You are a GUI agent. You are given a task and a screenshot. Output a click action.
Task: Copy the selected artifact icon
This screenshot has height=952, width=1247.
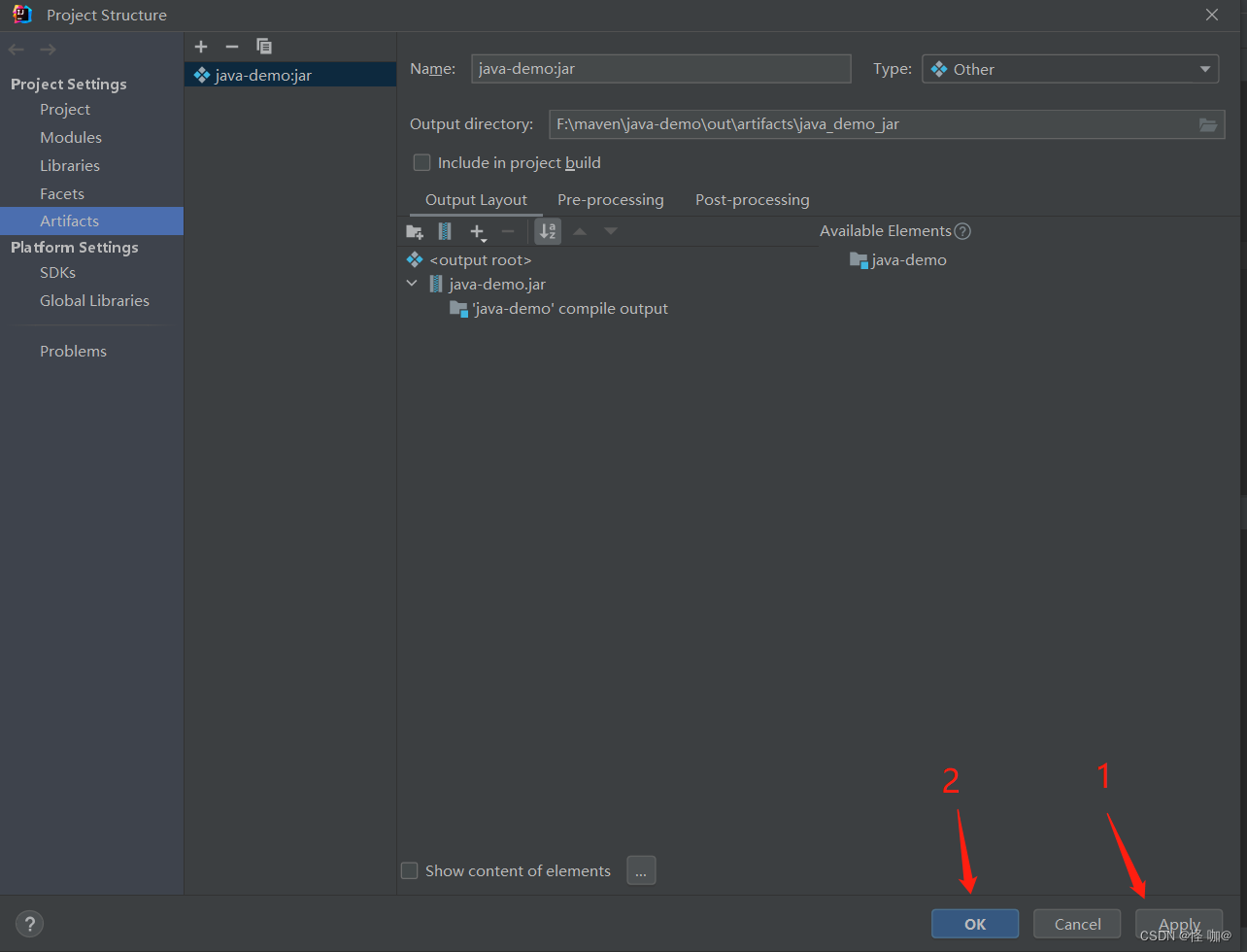263,47
